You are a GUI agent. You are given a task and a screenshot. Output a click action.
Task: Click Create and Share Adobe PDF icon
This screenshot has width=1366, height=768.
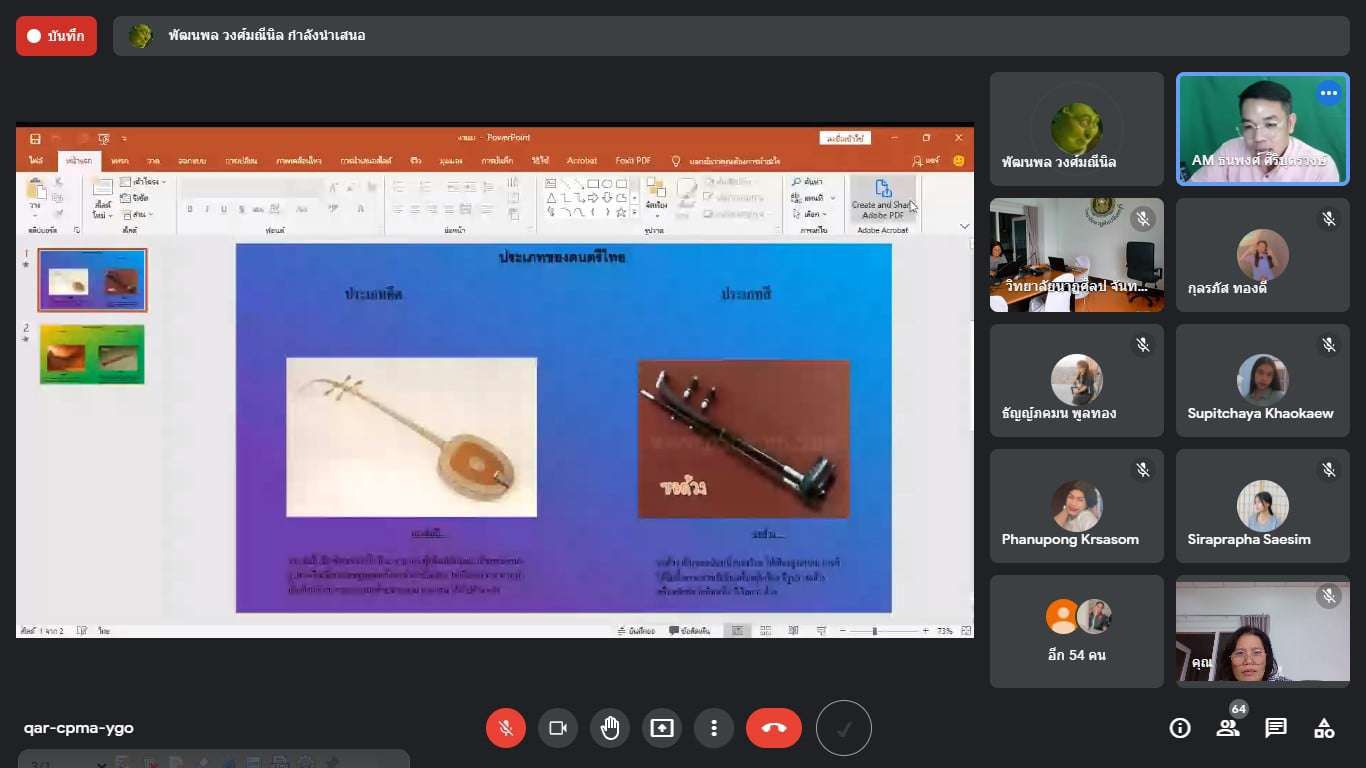tap(882, 199)
